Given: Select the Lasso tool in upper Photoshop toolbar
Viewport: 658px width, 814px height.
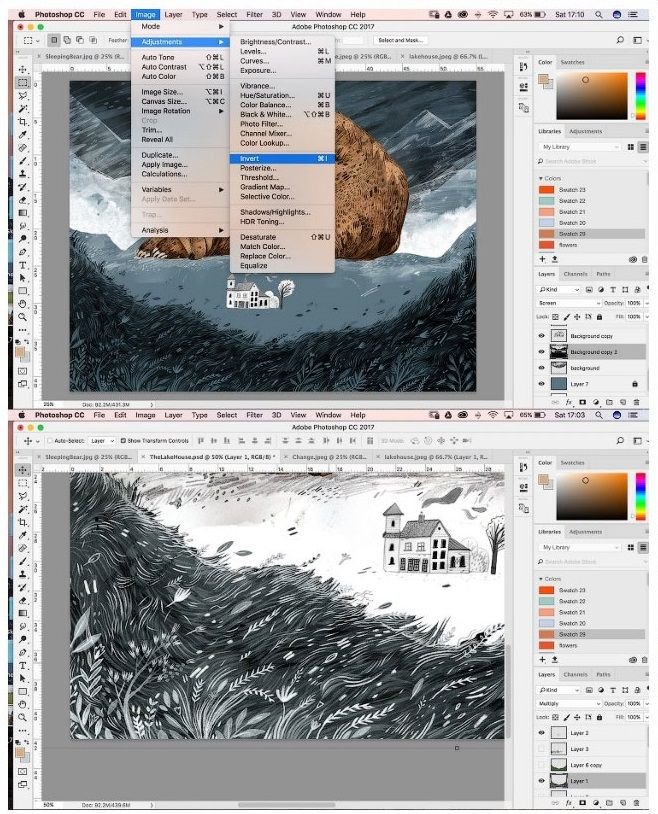Looking at the screenshot, I should coord(23,96).
